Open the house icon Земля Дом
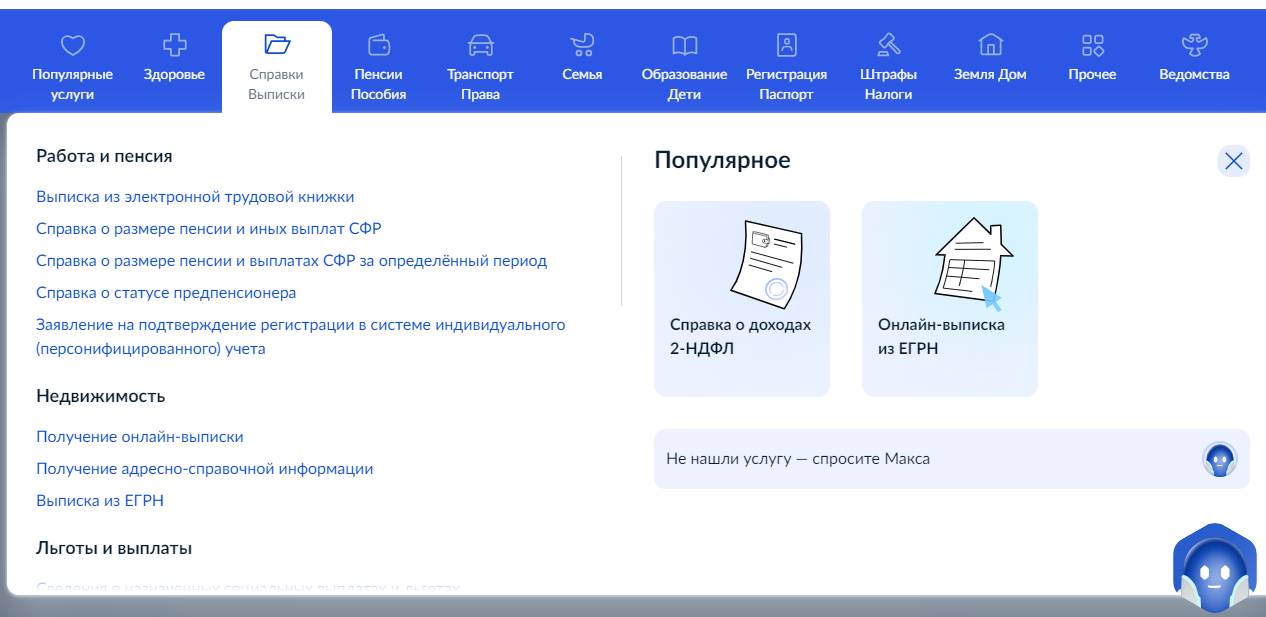This screenshot has width=1266, height=617. click(x=990, y=45)
